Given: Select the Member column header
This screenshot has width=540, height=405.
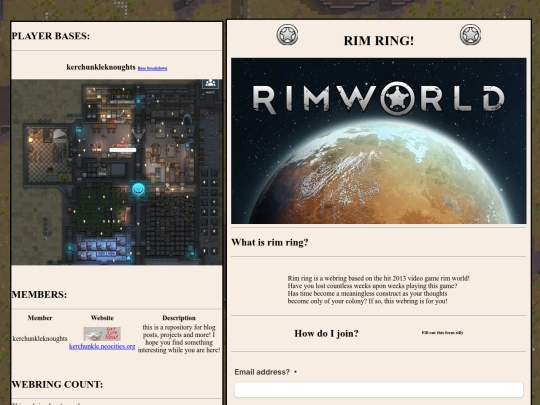Looking at the screenshot, I should [40, 318].
